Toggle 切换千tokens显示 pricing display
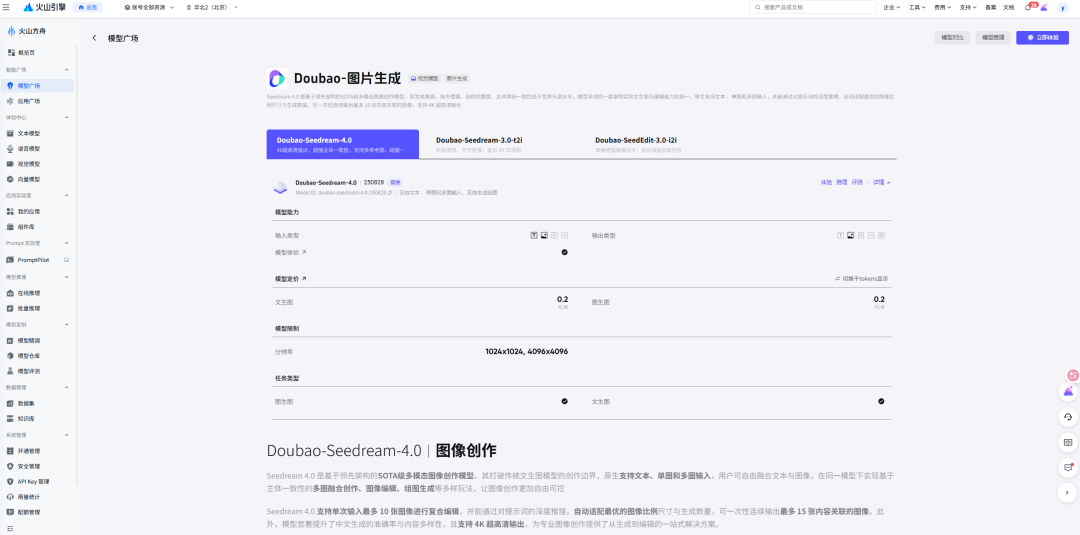This screenshot has height=535, width=1080. click(861, 279)
